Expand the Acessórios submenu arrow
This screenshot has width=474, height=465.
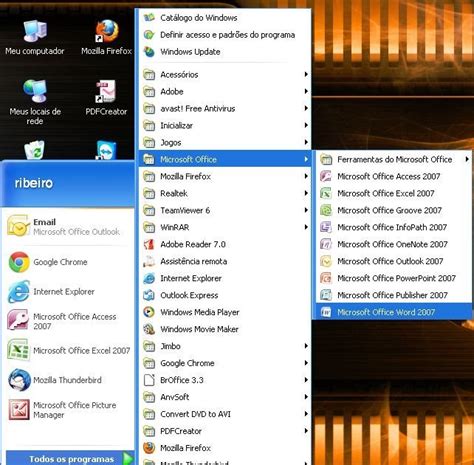point(306,74)
